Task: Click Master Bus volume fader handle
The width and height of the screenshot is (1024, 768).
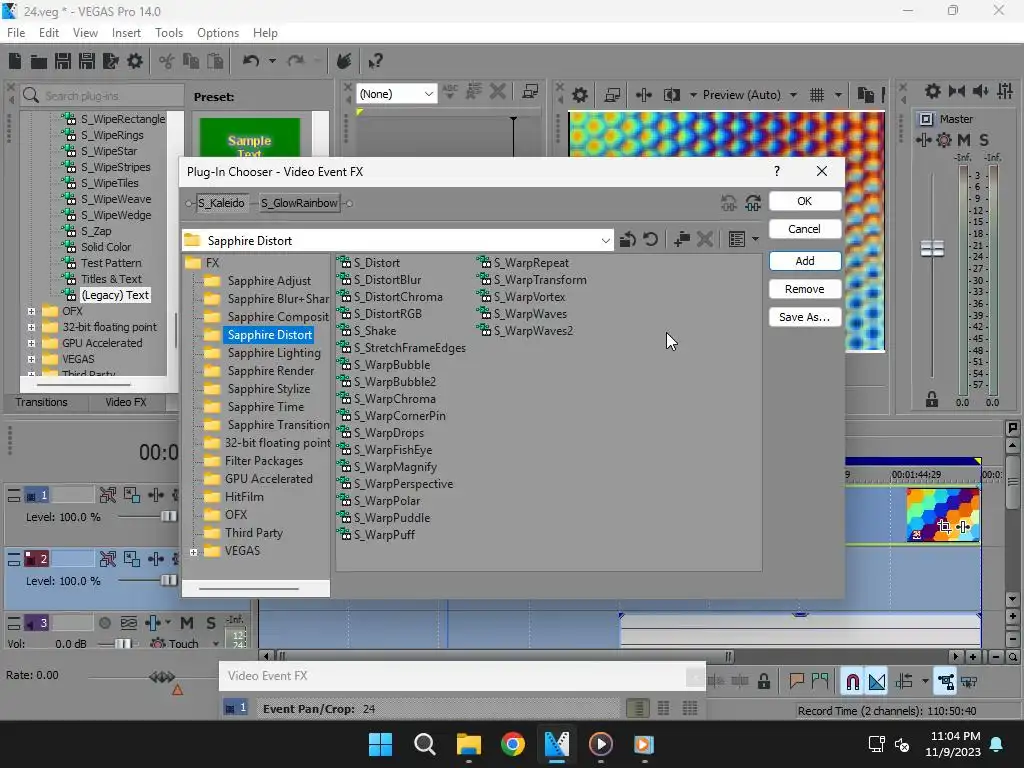Action: (932, 248)
